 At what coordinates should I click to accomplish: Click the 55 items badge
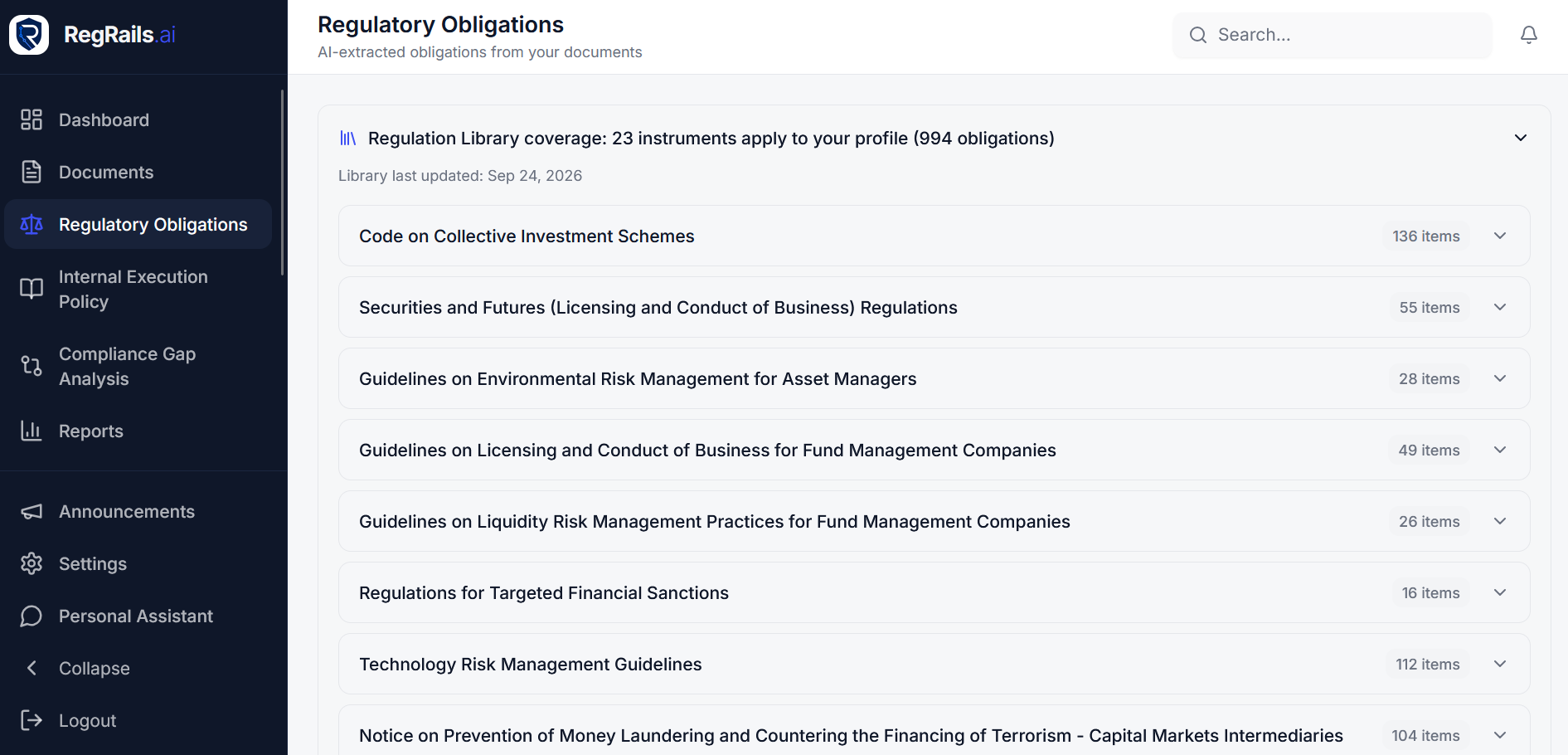pyautogui.click(x=1430, y=307)
